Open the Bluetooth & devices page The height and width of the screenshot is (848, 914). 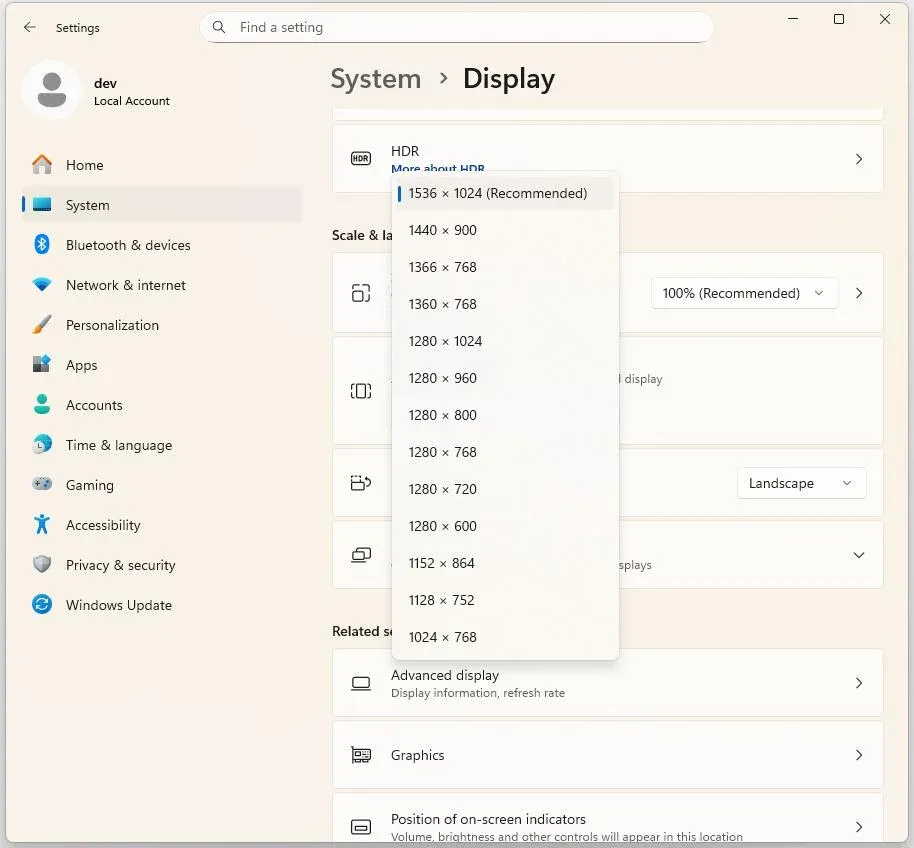pos(162,245)
